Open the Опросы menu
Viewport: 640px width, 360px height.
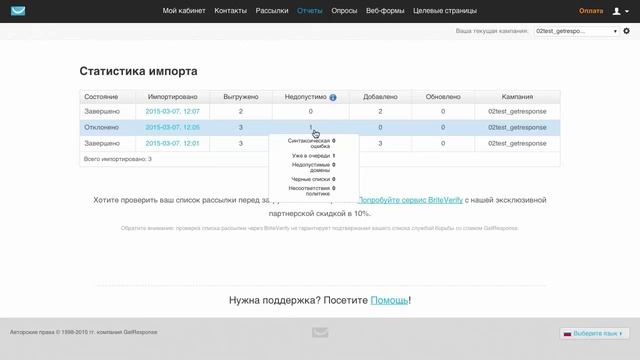pyautogui.click(x=344, y=11)
